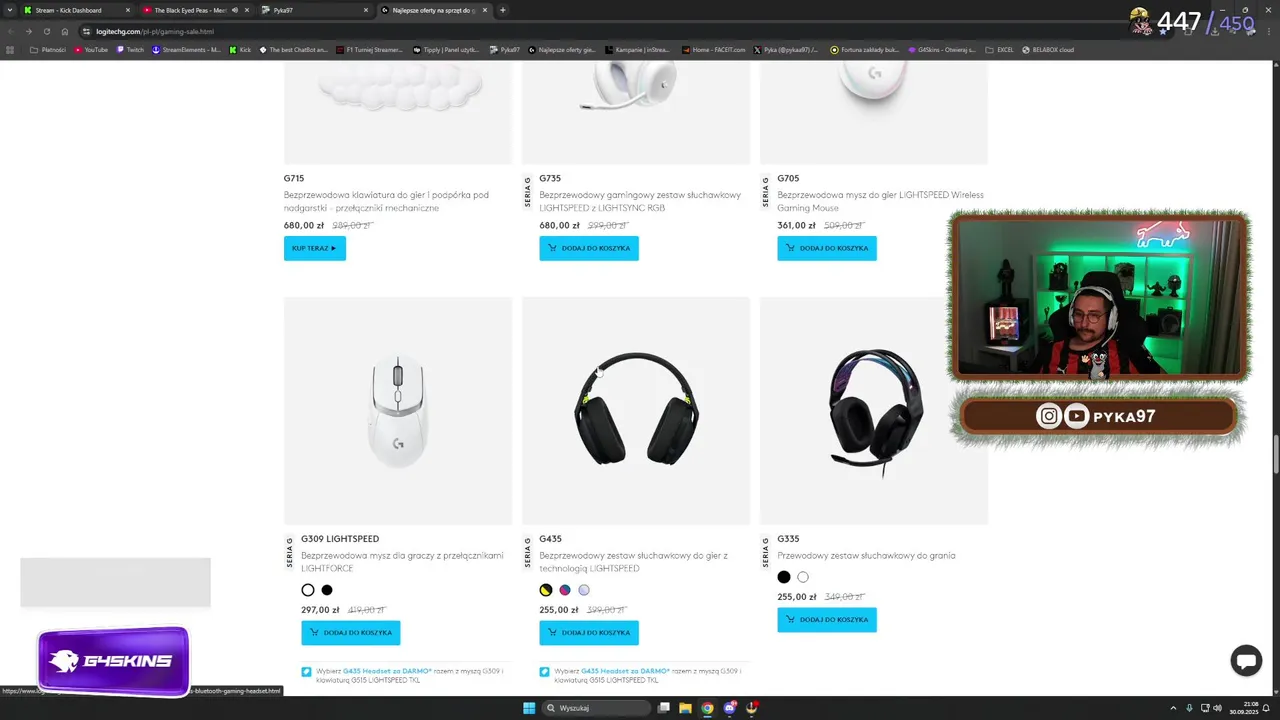The height and width of the screenshot is (720, 1280).
Task: Open the Tipply panel bookmark
Action: pyautogui.click(x=446, y=49)
